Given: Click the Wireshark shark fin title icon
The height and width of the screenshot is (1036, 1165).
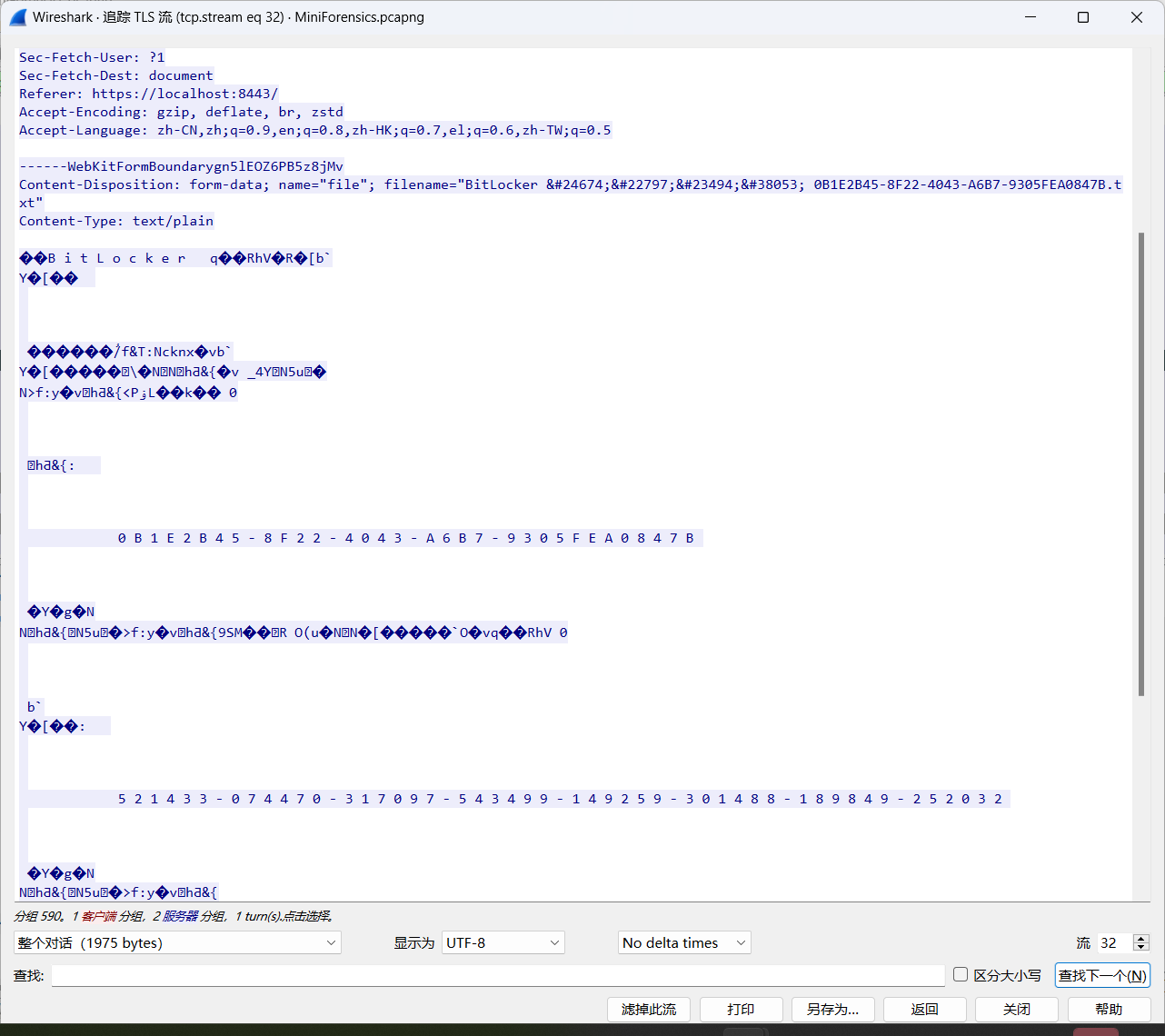Looking at the screenshot, I should pos(18,17).
